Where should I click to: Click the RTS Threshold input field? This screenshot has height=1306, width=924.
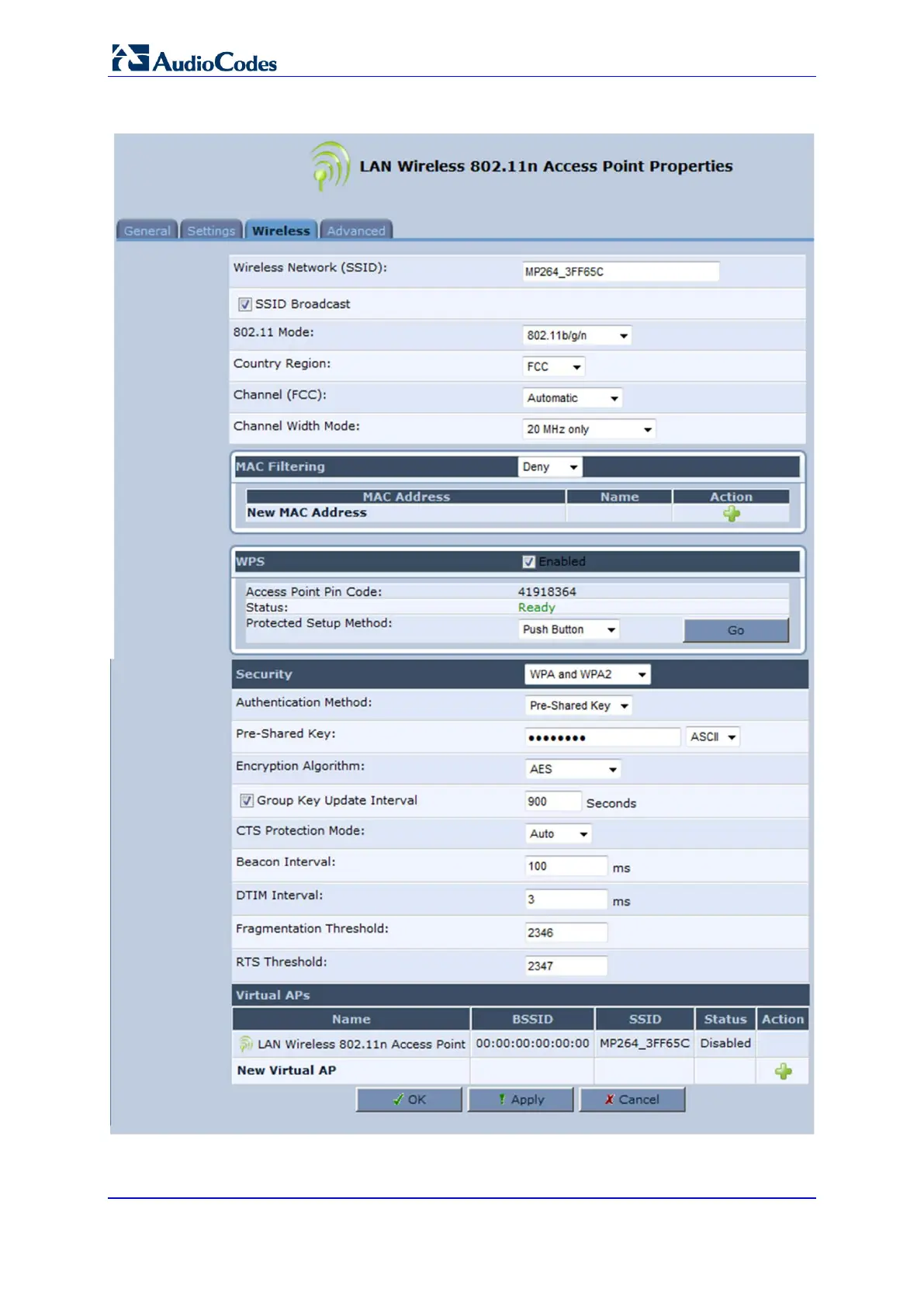pos(566,966)
